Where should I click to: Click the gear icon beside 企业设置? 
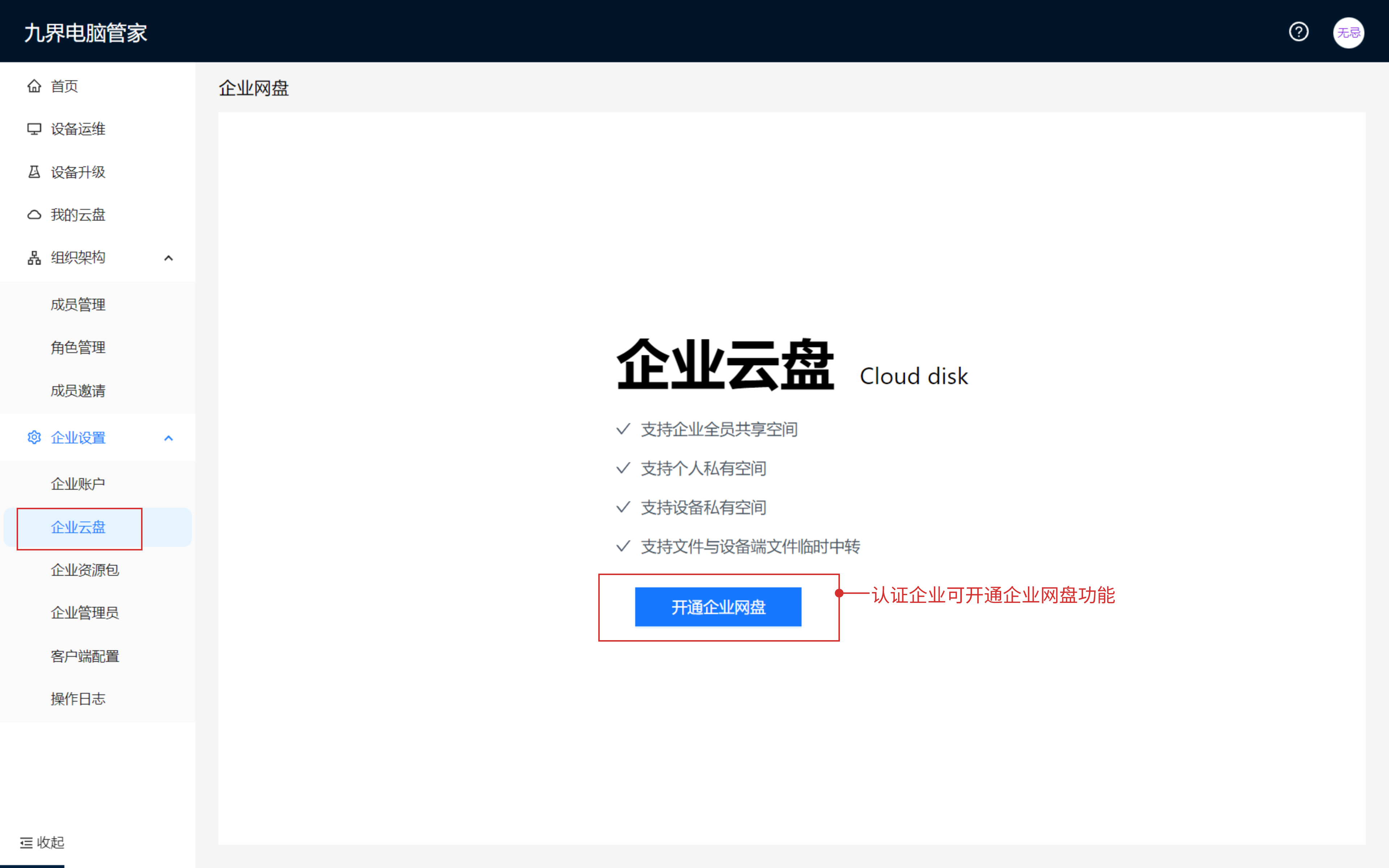(x=34, y=438)
